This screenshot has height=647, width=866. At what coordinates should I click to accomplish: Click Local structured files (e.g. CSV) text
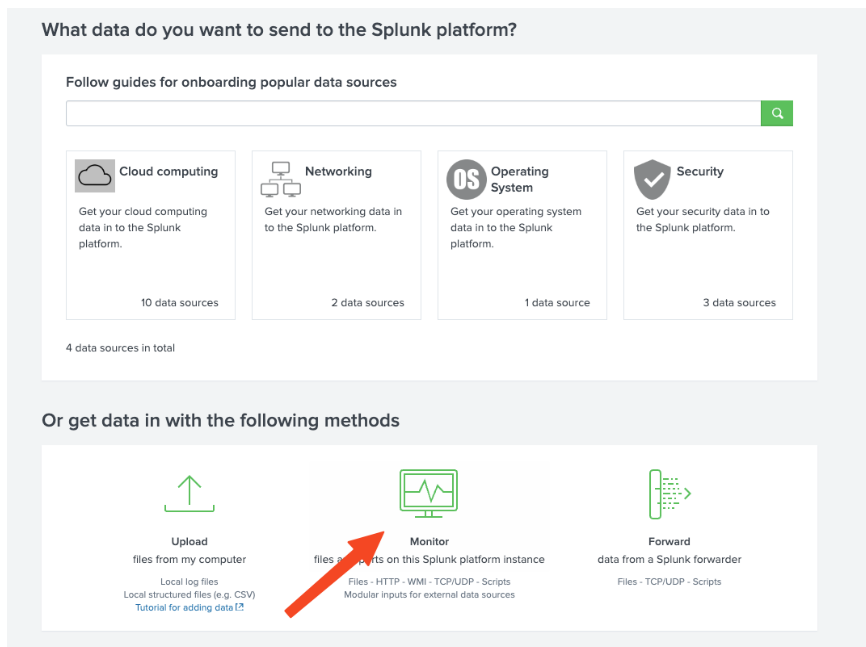[x=189, y=593]
